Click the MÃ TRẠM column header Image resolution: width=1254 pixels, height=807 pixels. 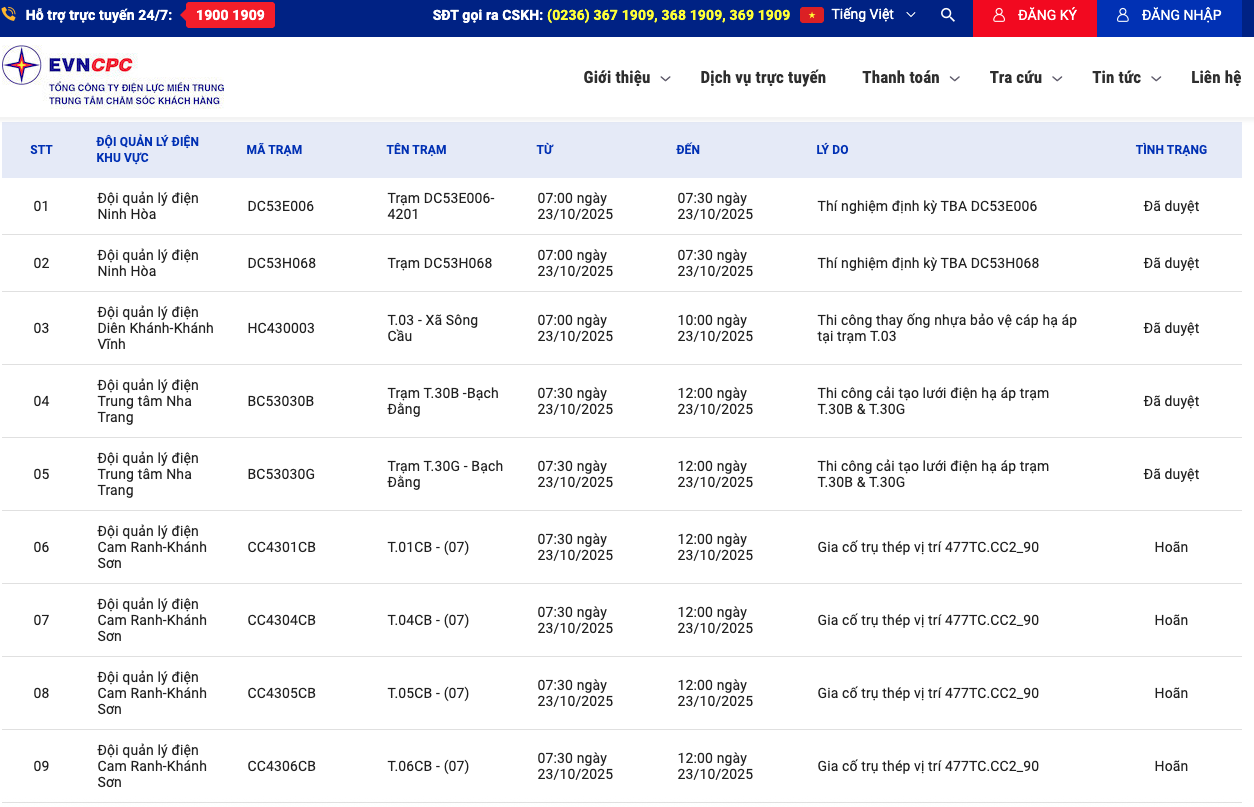click(274, 150)
